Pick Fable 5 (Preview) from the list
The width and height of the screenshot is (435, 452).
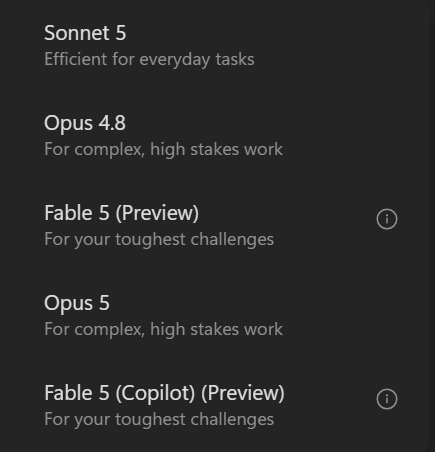point(215,225)
